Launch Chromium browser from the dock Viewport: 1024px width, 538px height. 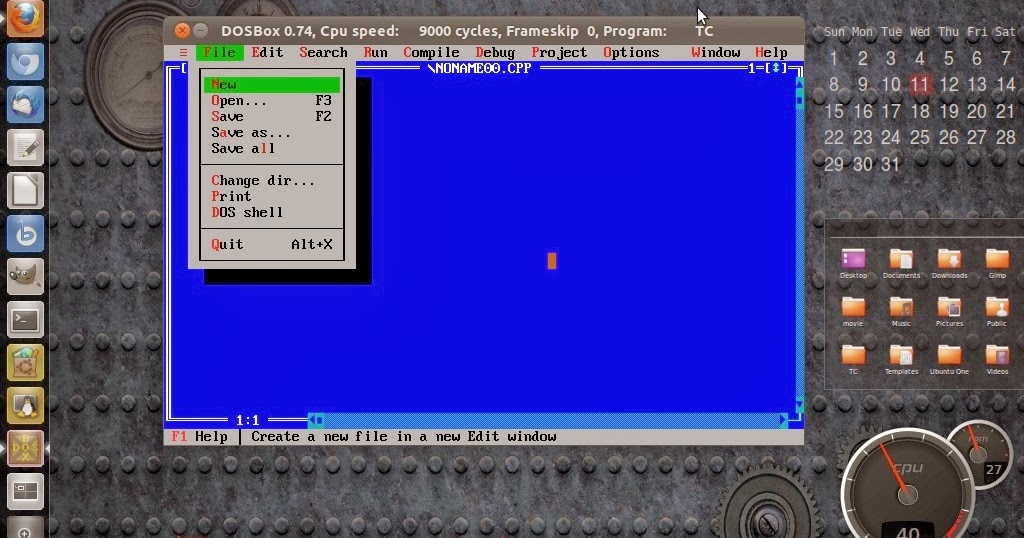(x=25, y=62)
